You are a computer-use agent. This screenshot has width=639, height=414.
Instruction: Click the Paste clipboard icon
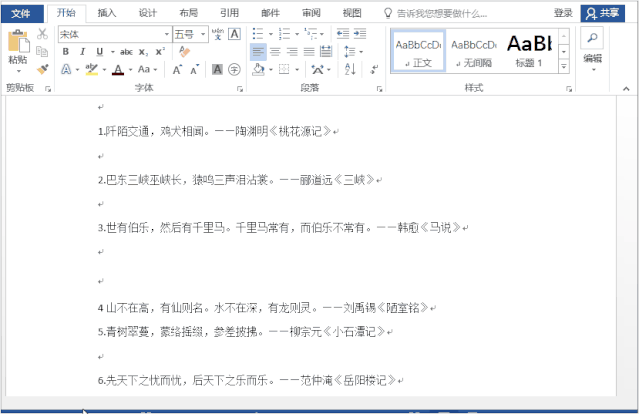18,42
